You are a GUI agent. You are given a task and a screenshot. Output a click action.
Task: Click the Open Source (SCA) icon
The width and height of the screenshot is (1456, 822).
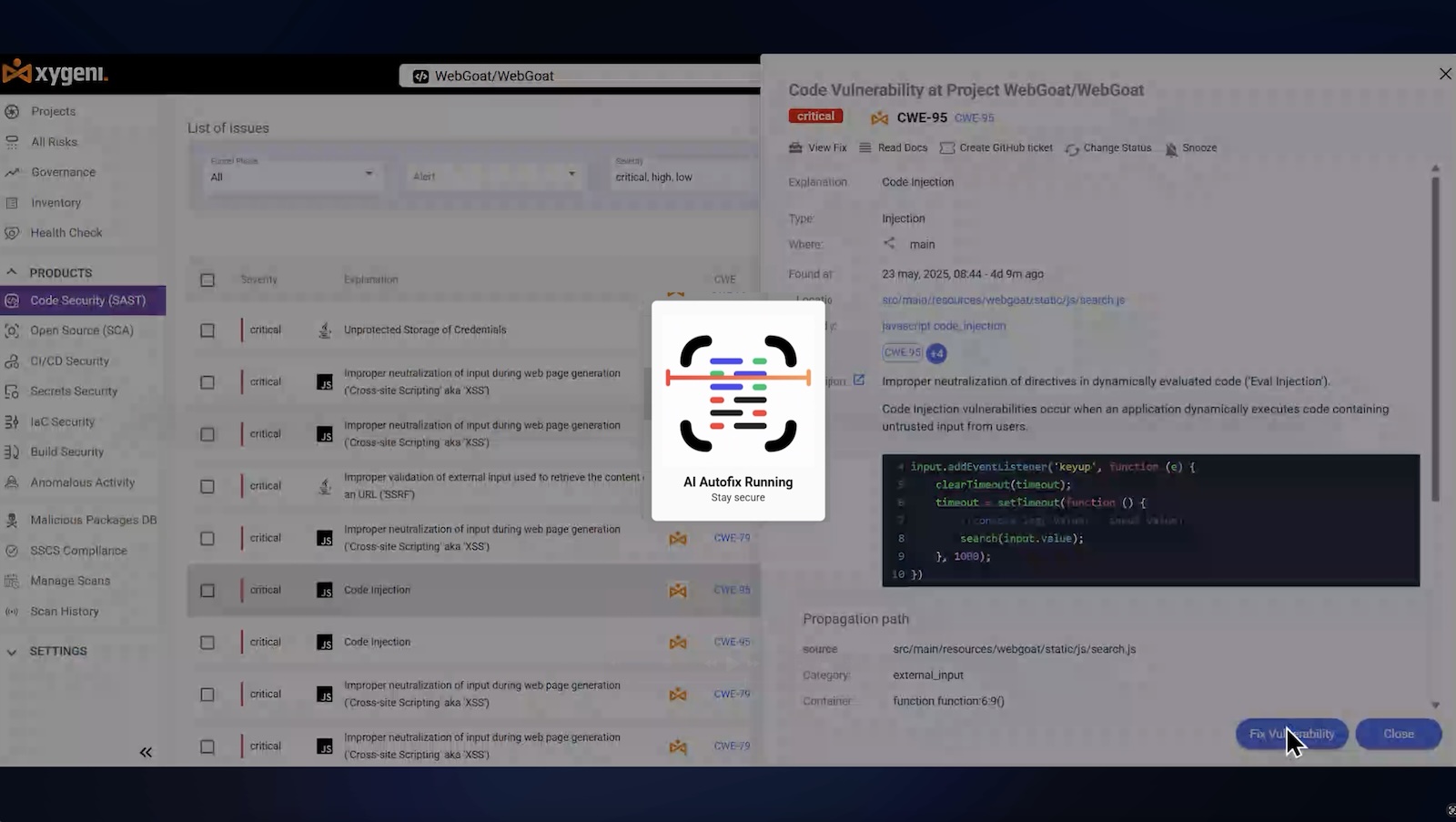(12, 330)
